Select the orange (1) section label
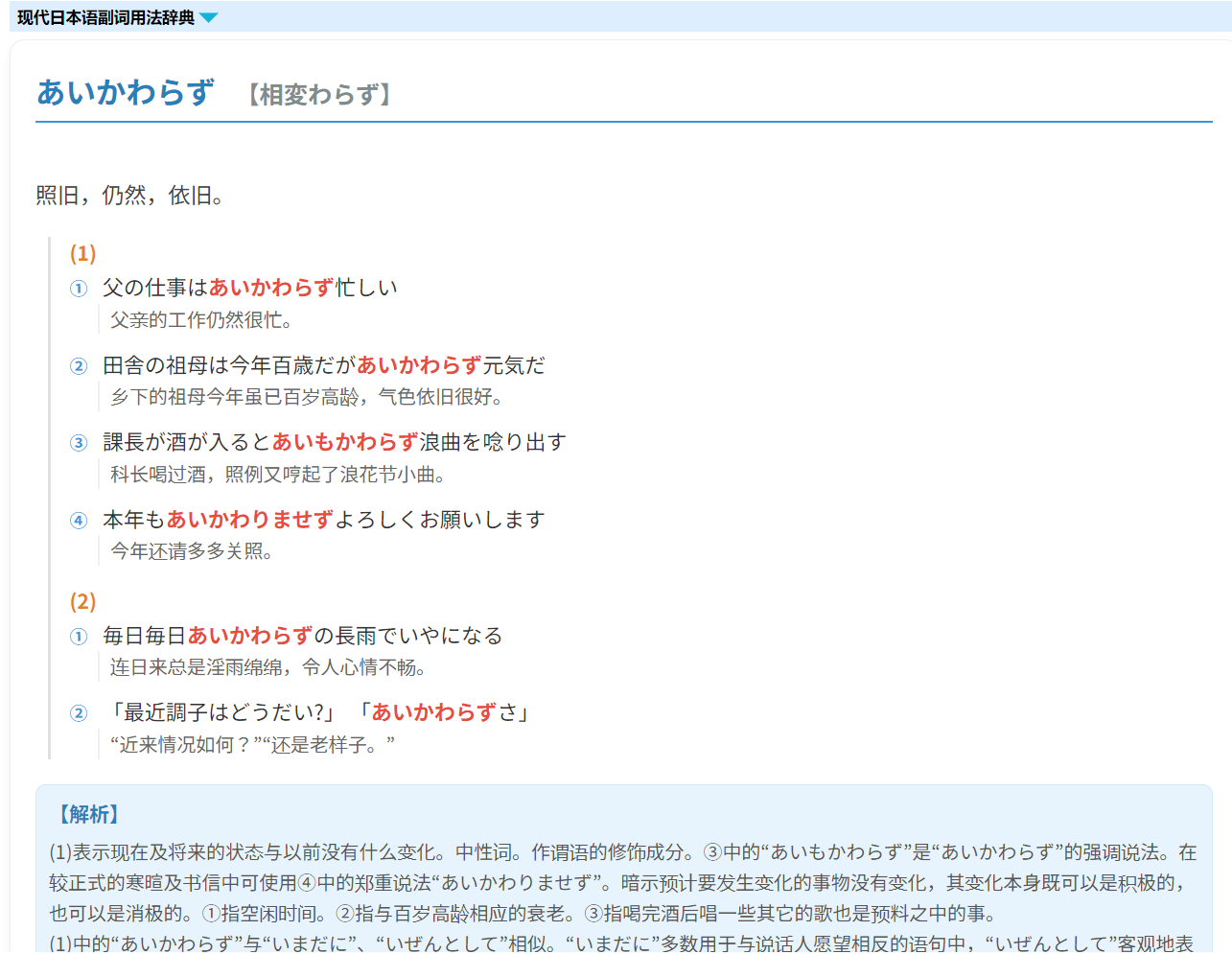The image size is (1232, 954). tap(82, 253)
